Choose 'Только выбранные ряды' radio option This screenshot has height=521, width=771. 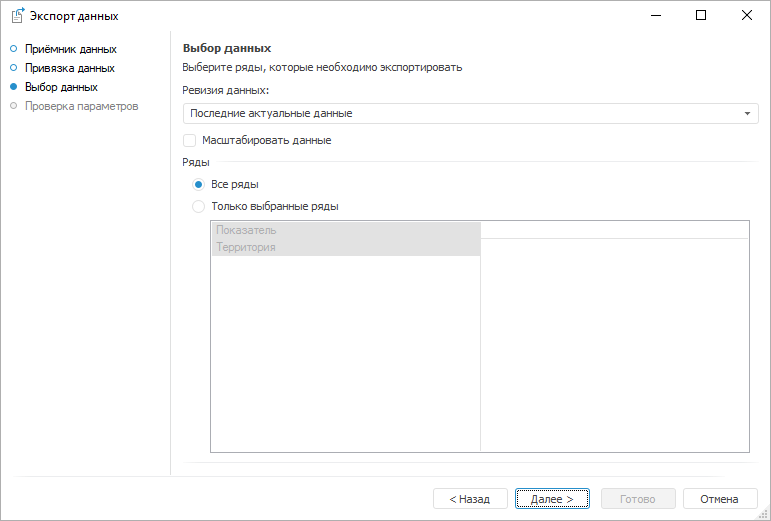tap(199, 207)
